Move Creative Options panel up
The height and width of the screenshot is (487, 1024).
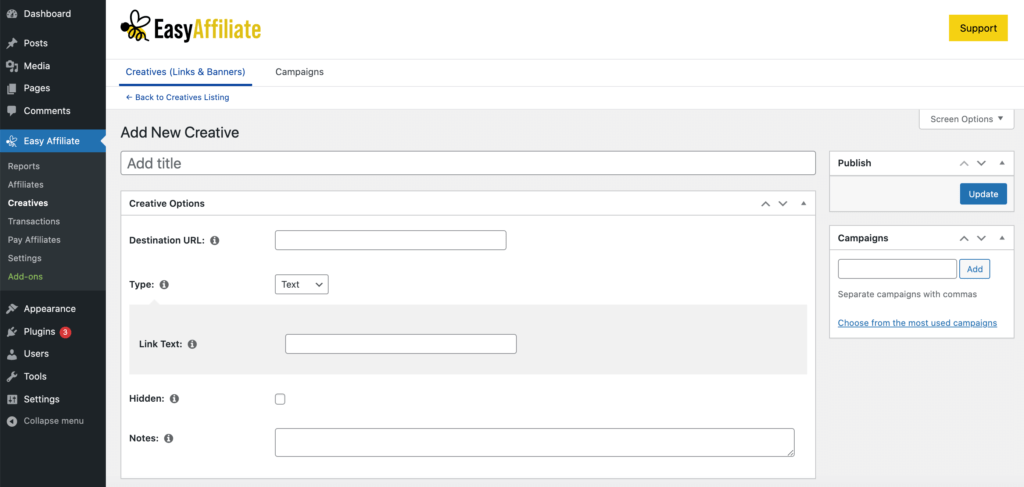pos(766,204)
